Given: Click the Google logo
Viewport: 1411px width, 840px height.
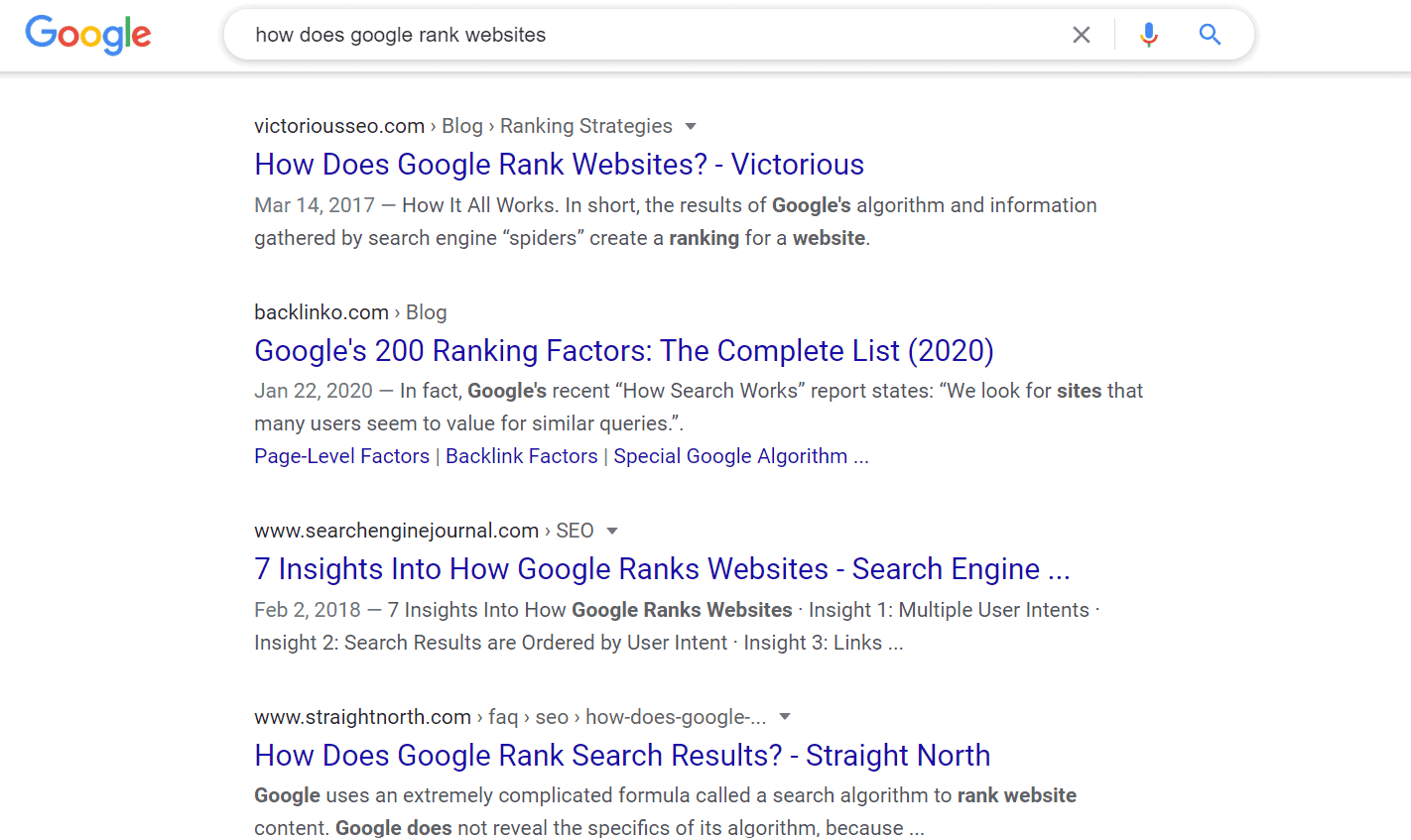Looking at the screenshot, I should 88,35.
